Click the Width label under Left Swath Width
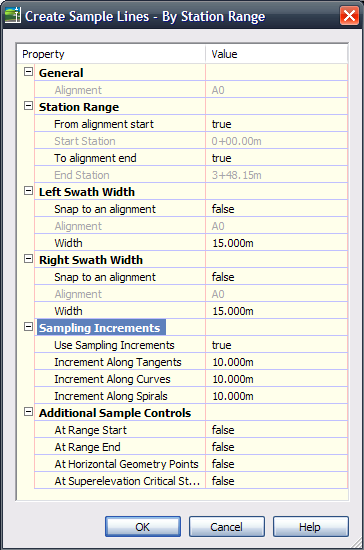Screen dimensions: 364x550 pos(68,243)
